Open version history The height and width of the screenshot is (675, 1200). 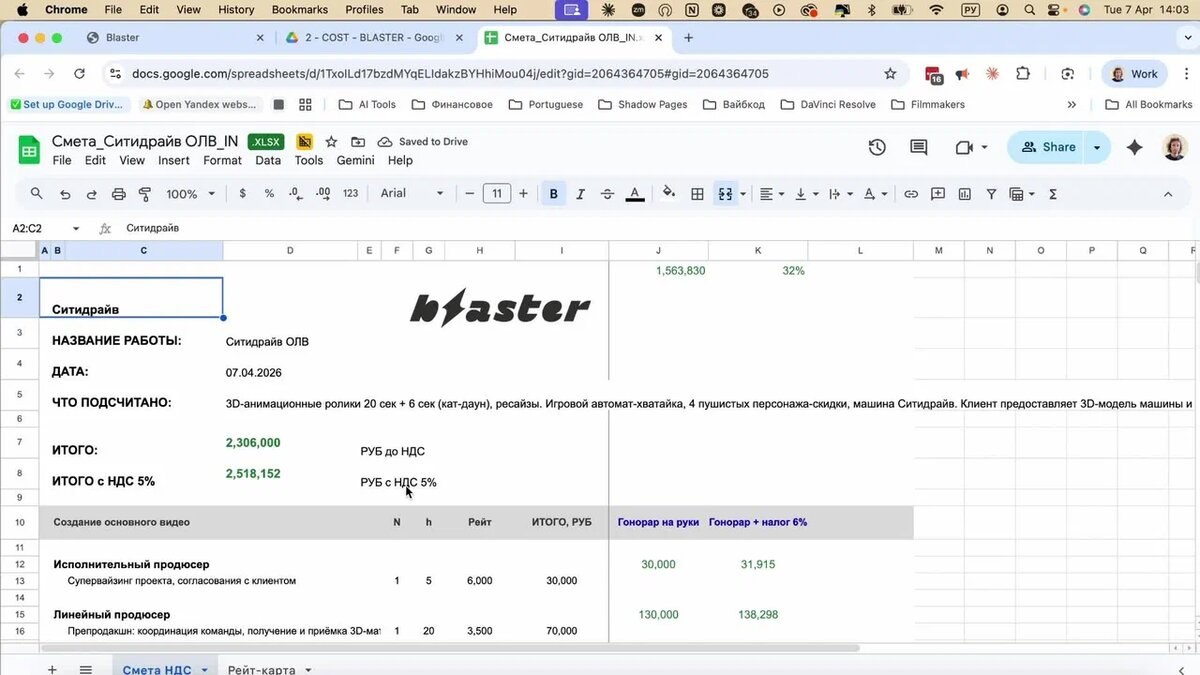pos(877,147)
